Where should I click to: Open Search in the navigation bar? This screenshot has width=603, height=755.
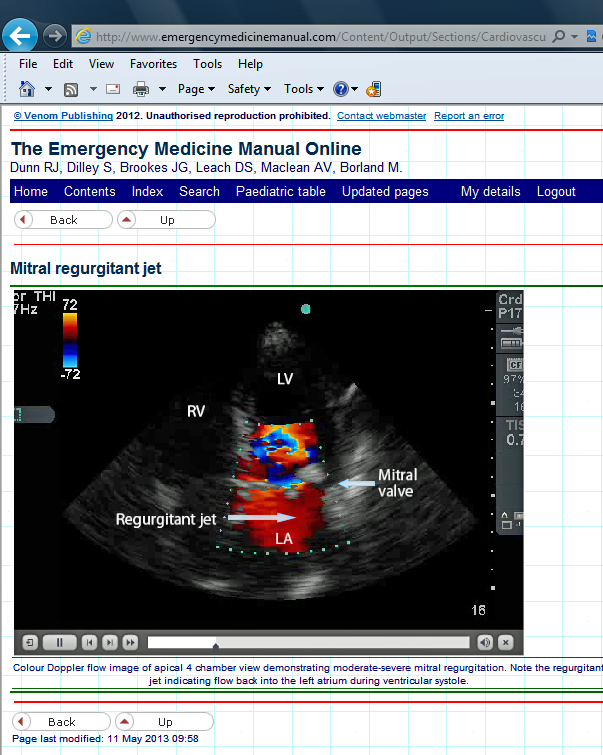[199, 191]
